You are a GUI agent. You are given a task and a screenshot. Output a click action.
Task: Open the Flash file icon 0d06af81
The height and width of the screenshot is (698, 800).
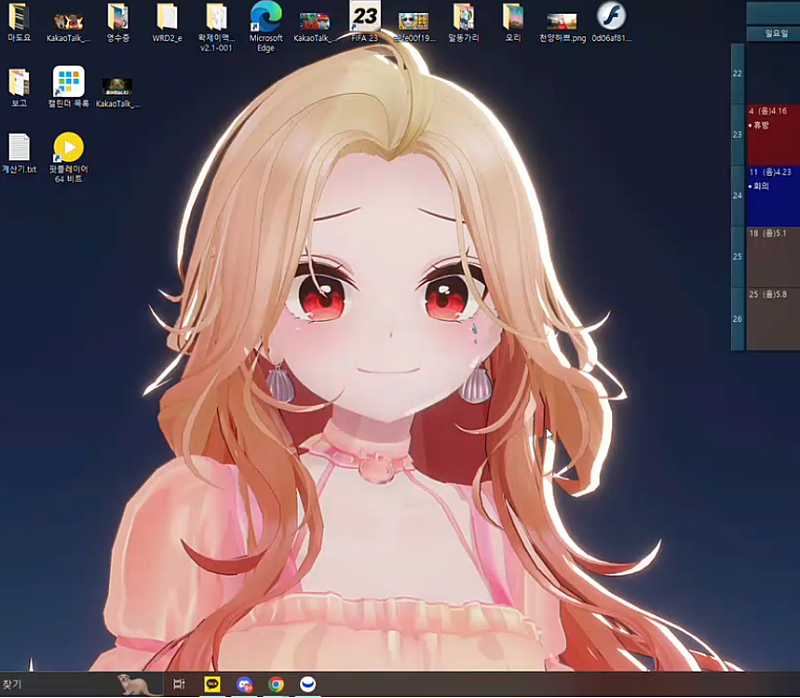coord(610,17)
